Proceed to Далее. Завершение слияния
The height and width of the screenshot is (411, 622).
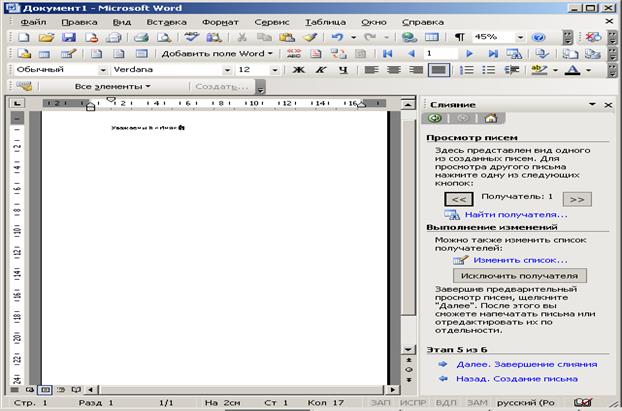[526, 364]
